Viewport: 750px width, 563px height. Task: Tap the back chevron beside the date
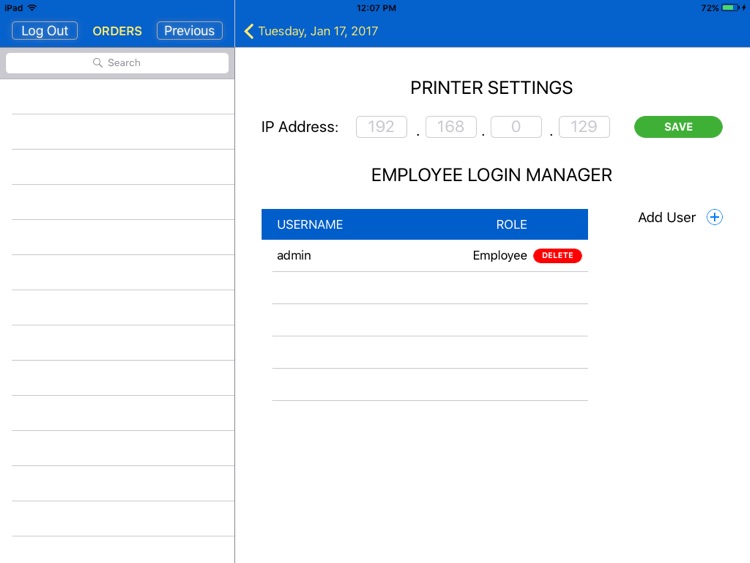249,31
